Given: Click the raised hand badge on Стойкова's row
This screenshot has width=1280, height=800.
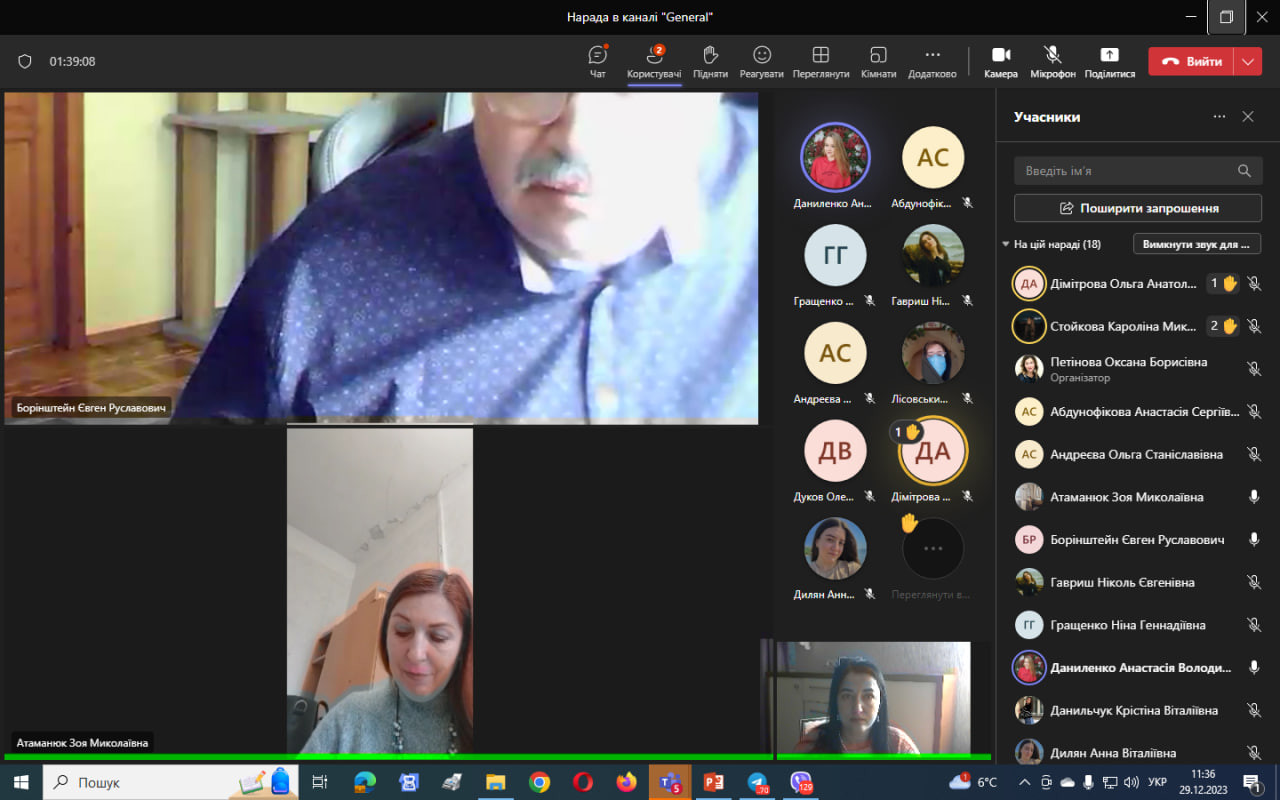Looking at the screenshot, I should click(1223, 326).
